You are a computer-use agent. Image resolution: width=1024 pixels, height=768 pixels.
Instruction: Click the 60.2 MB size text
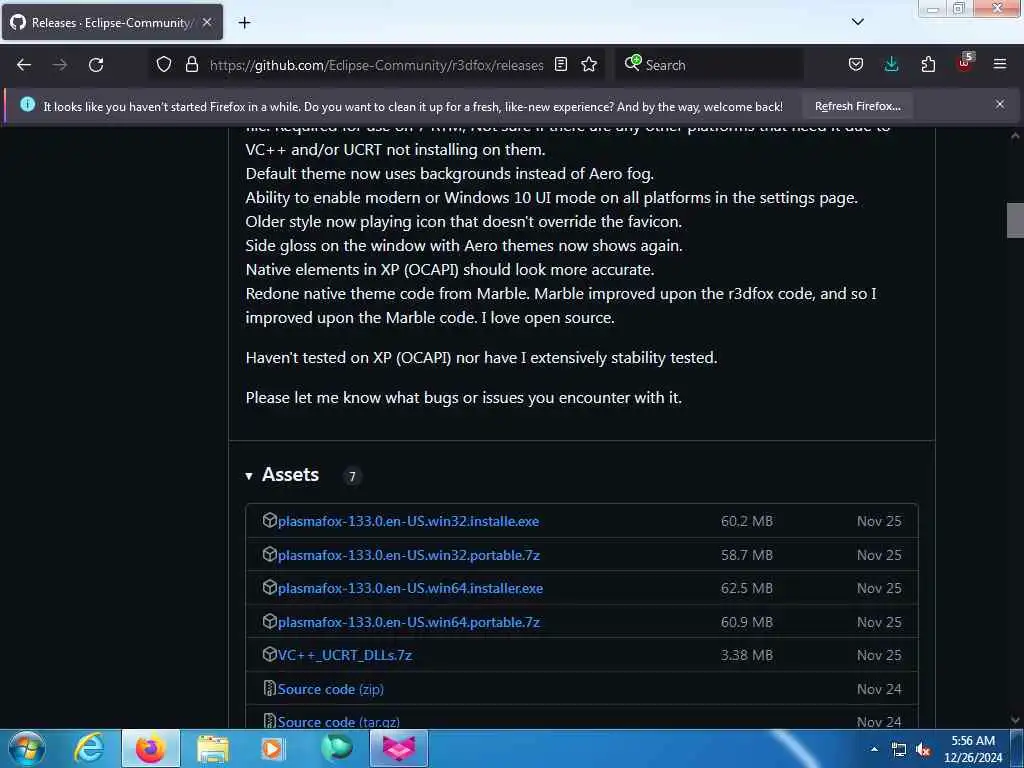746,521
